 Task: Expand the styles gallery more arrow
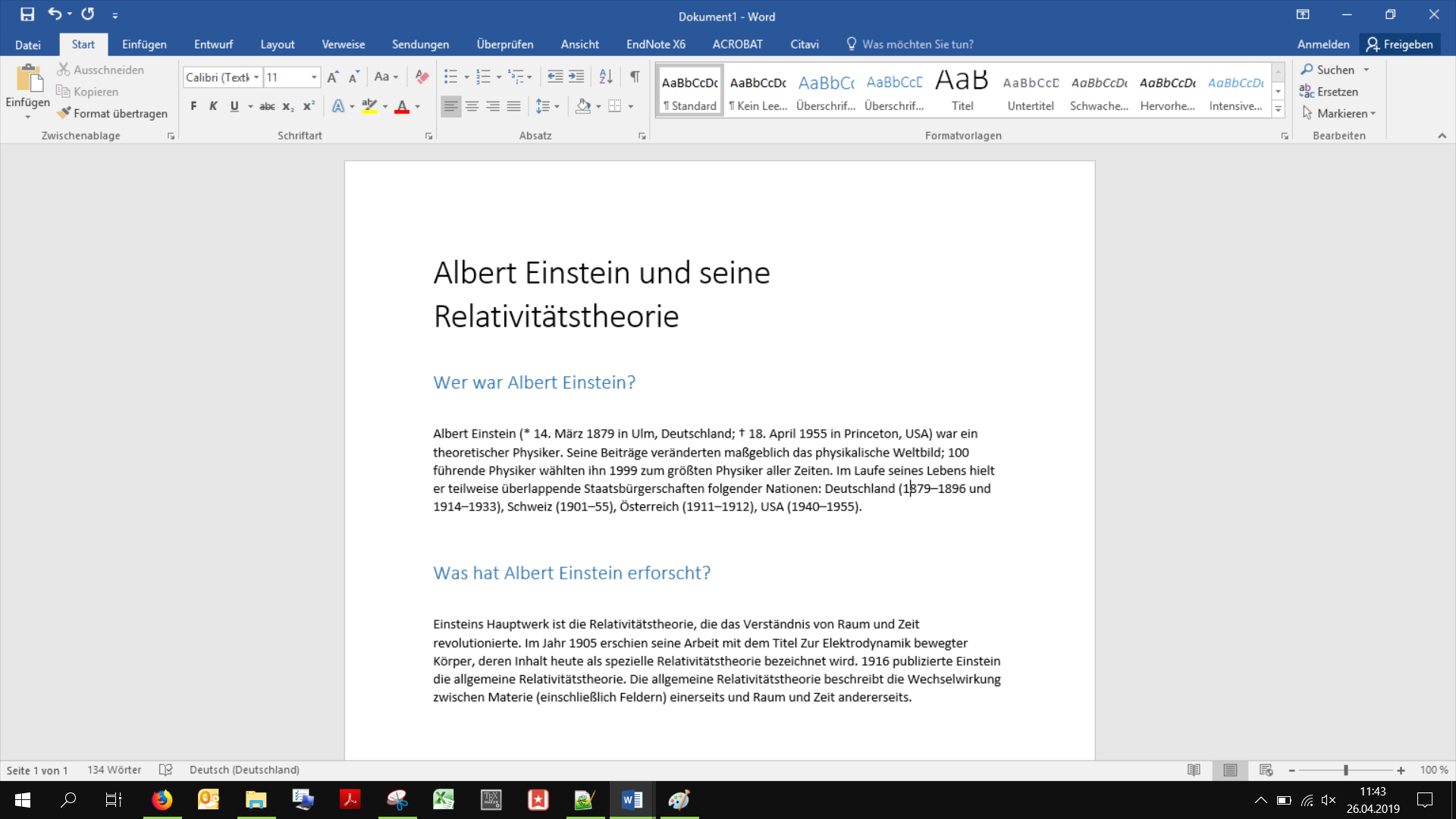coord(1278,109)
